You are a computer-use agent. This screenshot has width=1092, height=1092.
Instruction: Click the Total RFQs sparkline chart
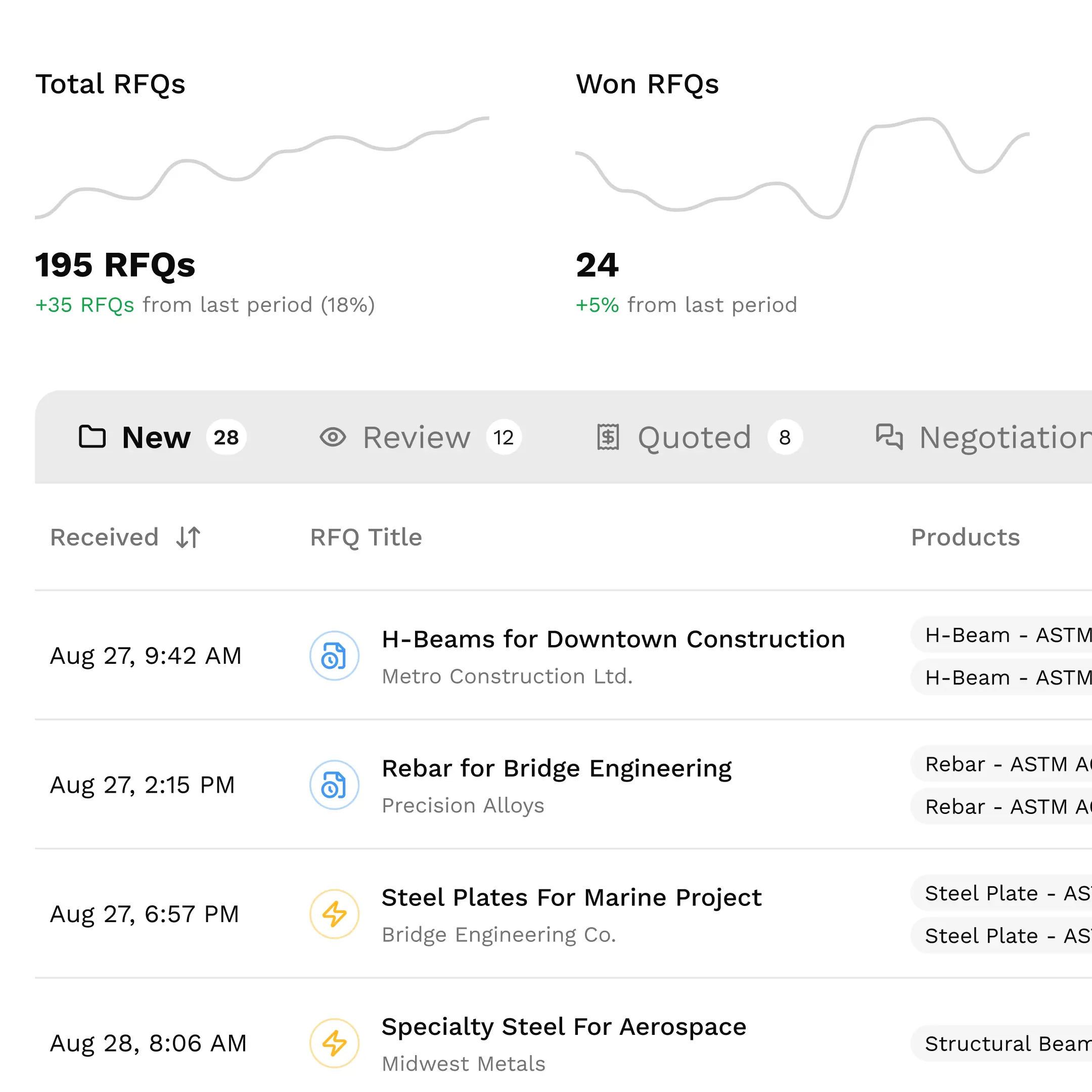(262, 168)
